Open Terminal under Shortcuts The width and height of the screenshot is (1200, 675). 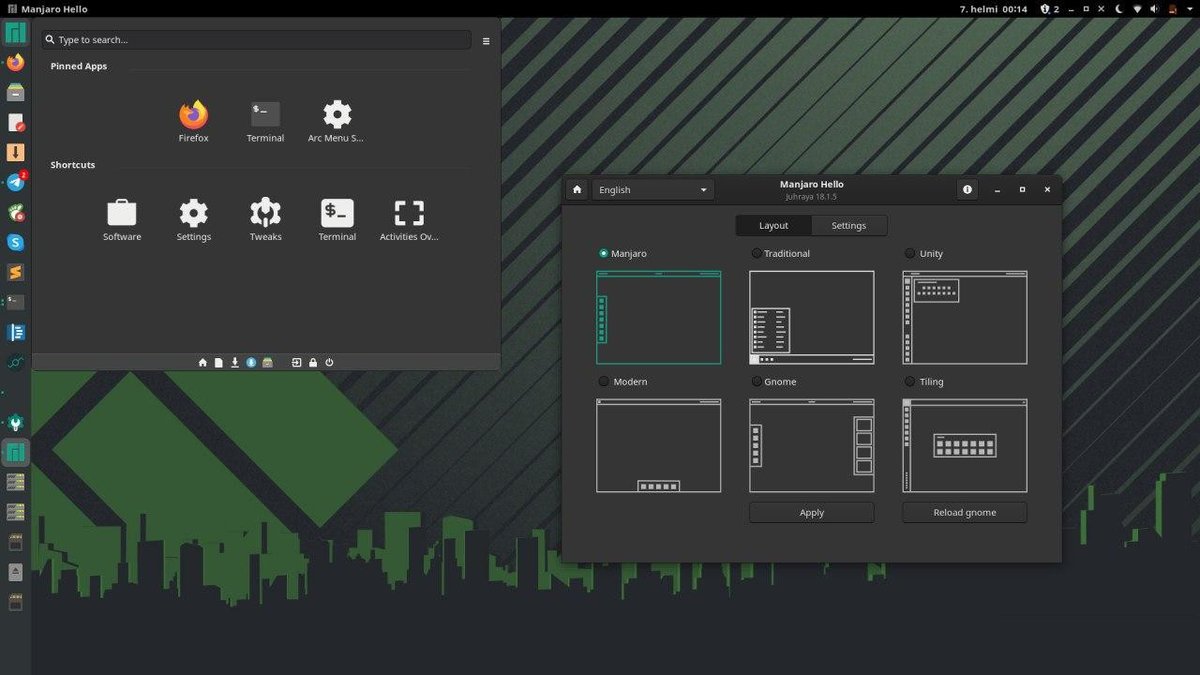tap(337, 220)
